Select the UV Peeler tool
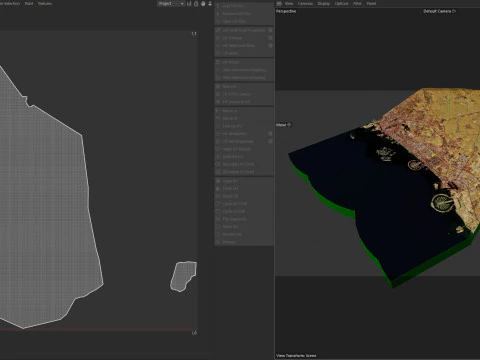 pos(244,62)
